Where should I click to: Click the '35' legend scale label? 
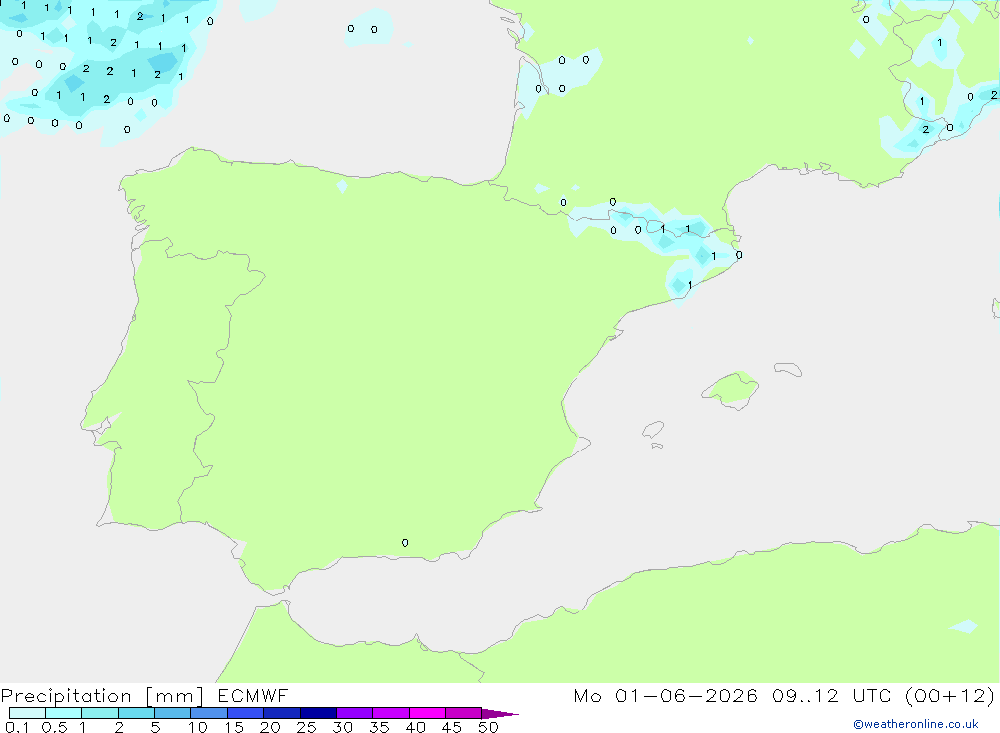379,727
